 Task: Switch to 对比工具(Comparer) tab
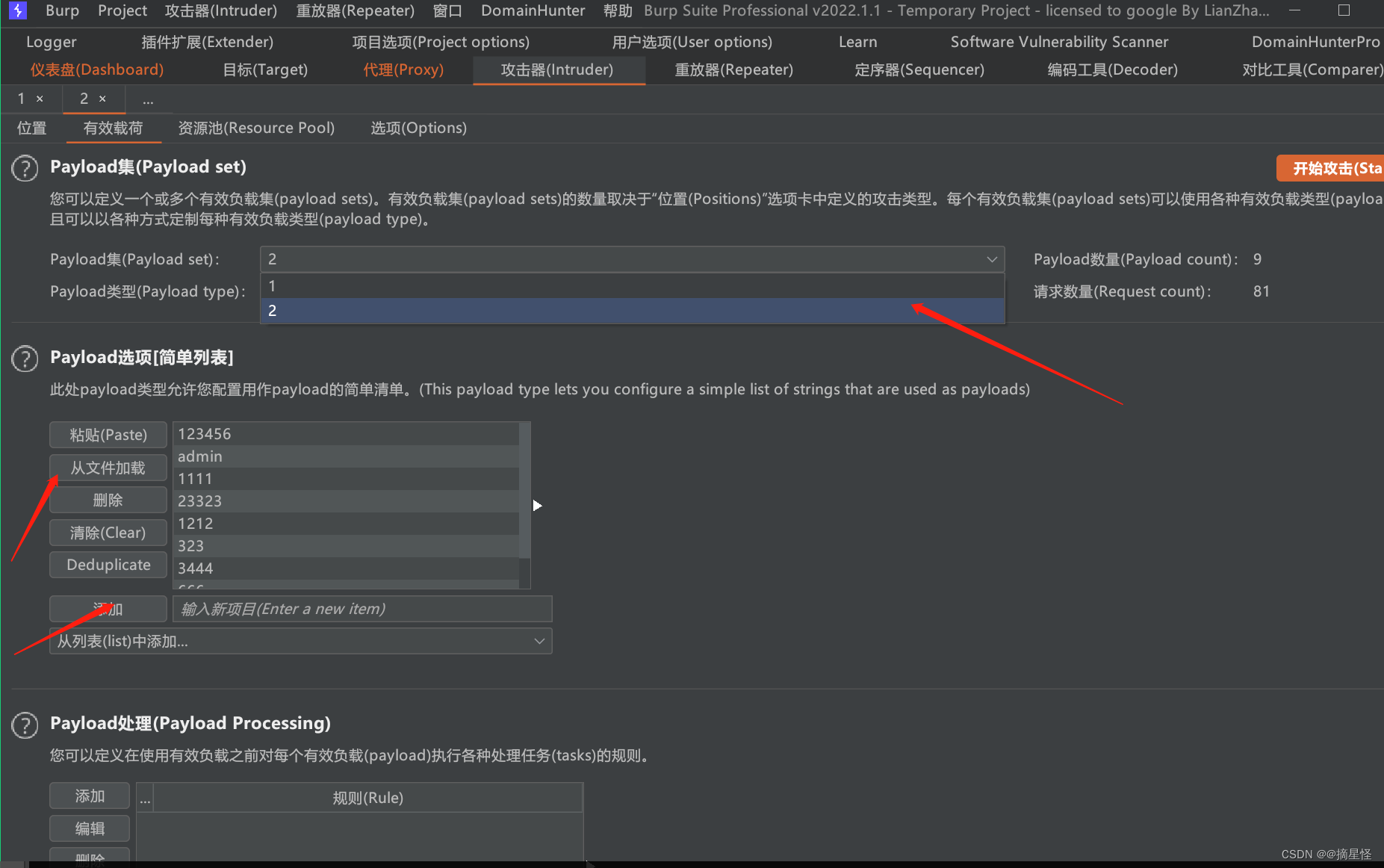[1312, 69]
